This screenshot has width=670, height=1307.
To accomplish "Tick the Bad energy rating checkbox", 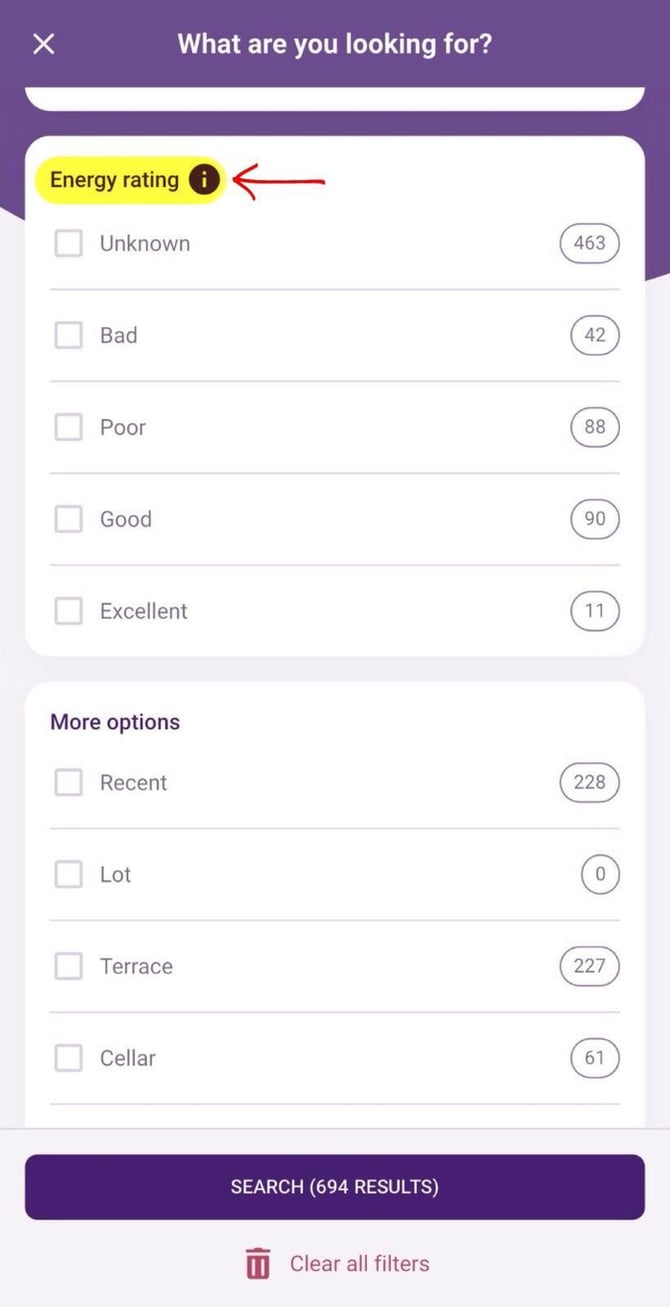I will (68, 335).
